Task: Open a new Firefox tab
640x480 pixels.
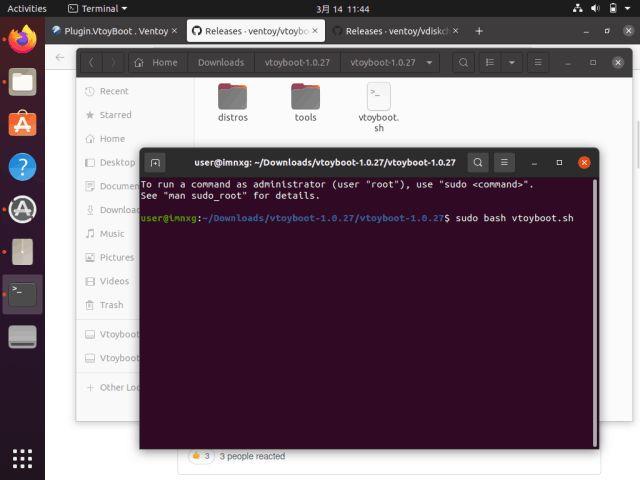Action: coord(479,31)
